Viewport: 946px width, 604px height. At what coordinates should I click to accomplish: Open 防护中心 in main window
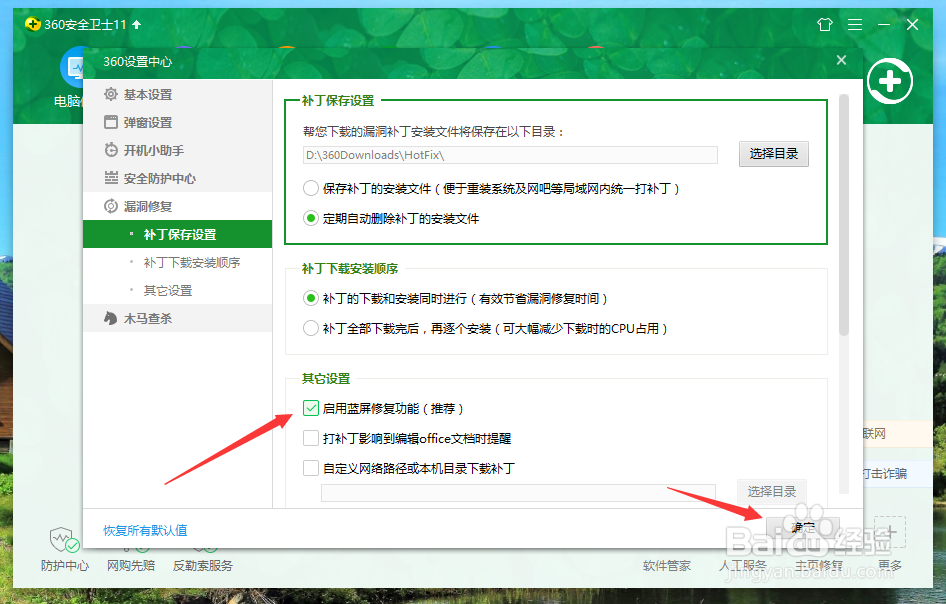click(65, 550)
